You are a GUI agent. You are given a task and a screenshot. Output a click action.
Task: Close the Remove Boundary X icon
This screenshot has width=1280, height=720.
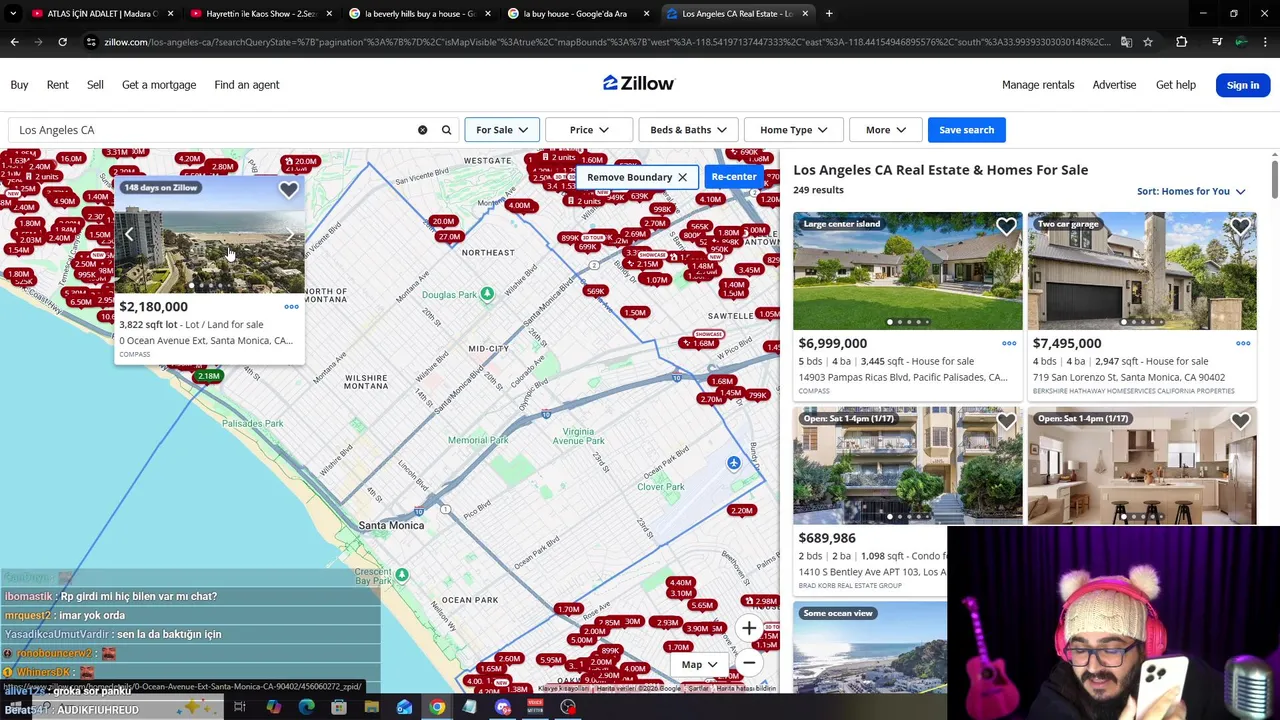click(682, 177)
